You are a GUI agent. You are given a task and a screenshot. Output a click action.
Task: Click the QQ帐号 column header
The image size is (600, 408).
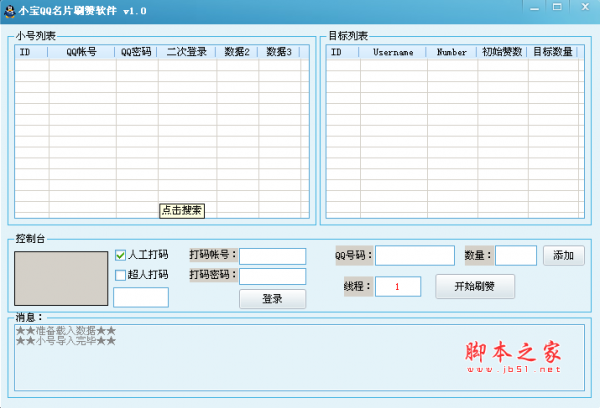coord(82,52)
